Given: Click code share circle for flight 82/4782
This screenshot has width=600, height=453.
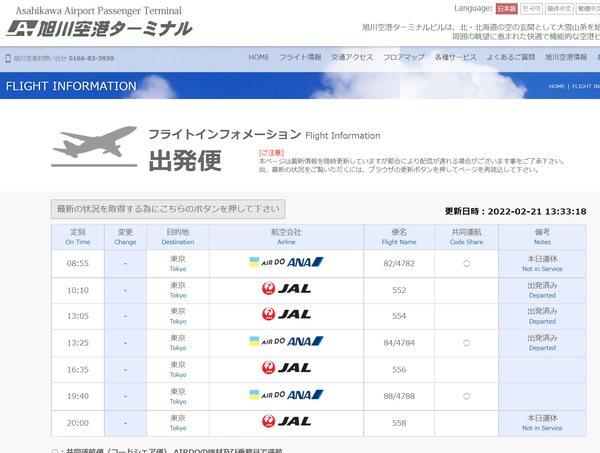Looking at the screenshot, I should (466, 264).
